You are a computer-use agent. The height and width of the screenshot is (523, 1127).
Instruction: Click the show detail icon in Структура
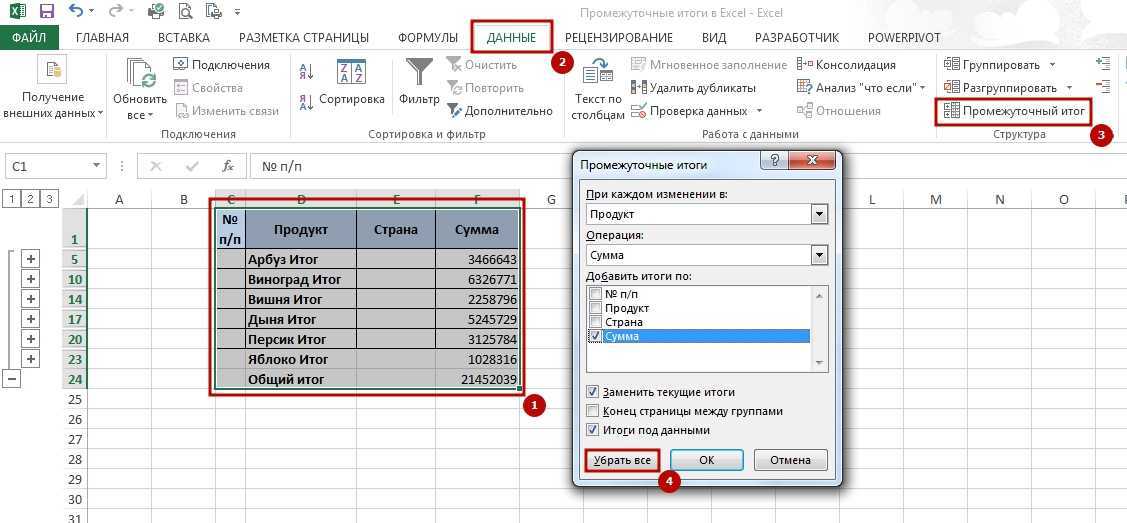[x=1103, y=65]
